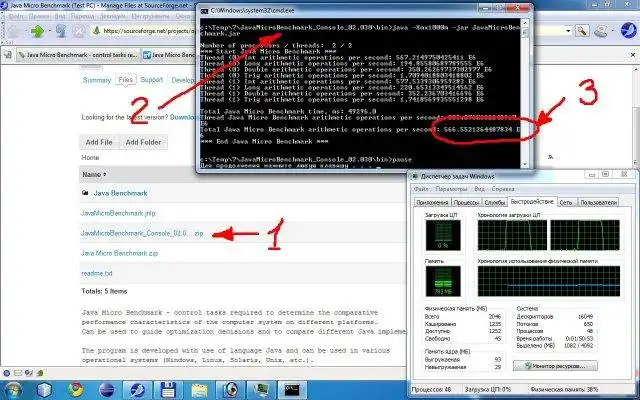Open Browser component icon in status bar
640x400 pixels.
tap(7, 373)
